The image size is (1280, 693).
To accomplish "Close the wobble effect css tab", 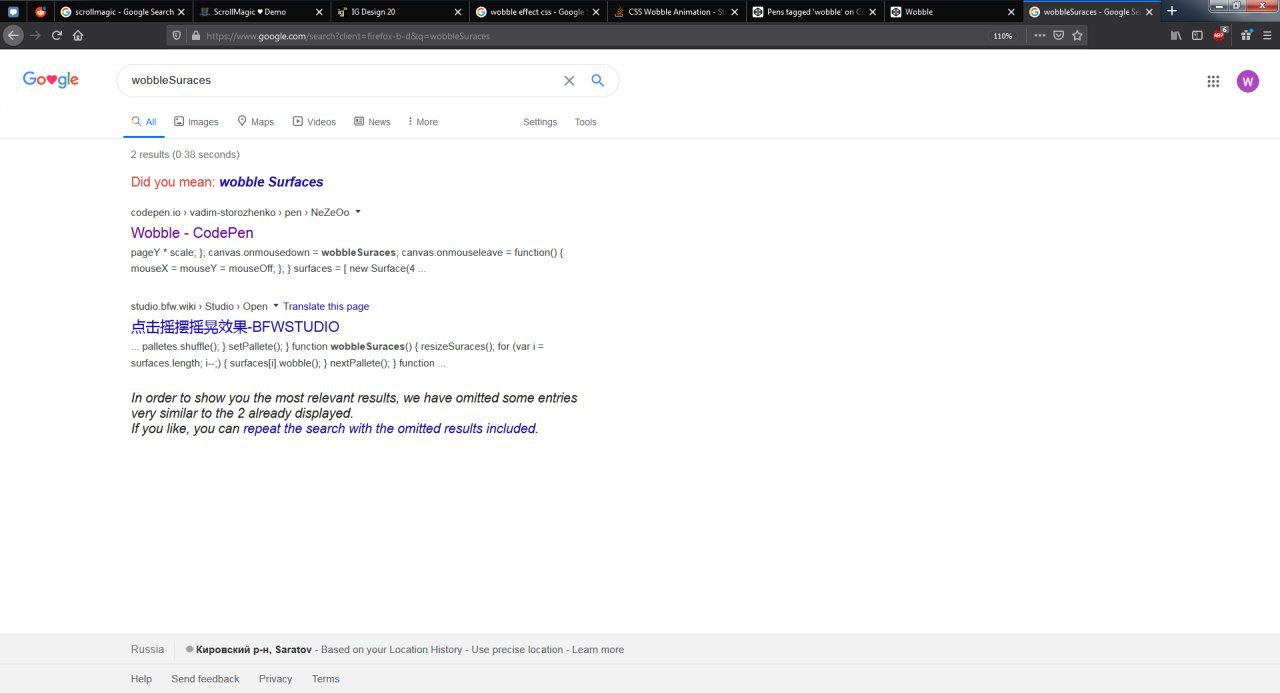I will 597,12.
